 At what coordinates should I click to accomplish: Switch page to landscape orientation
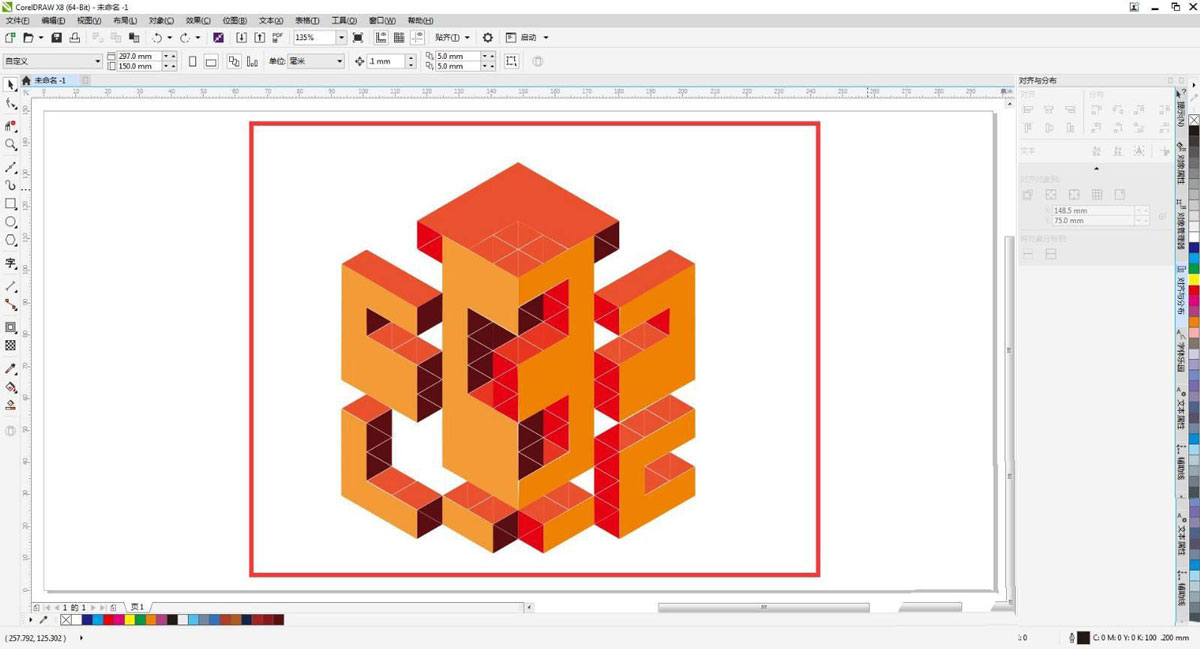coord(211,62)
